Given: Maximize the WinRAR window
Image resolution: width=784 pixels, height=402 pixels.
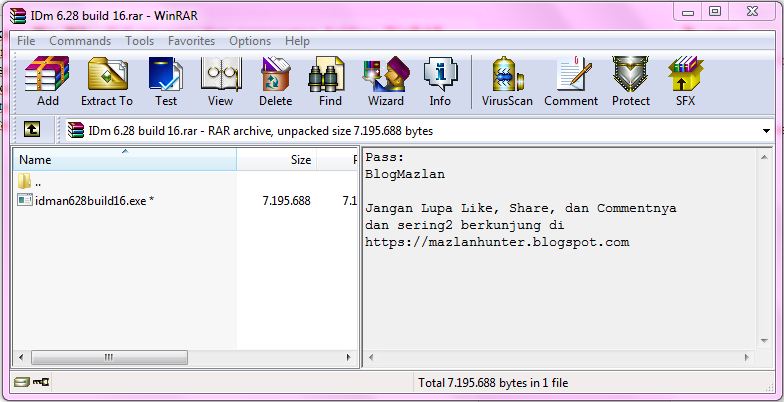Looking at the screenshot, I should [716, 12].
